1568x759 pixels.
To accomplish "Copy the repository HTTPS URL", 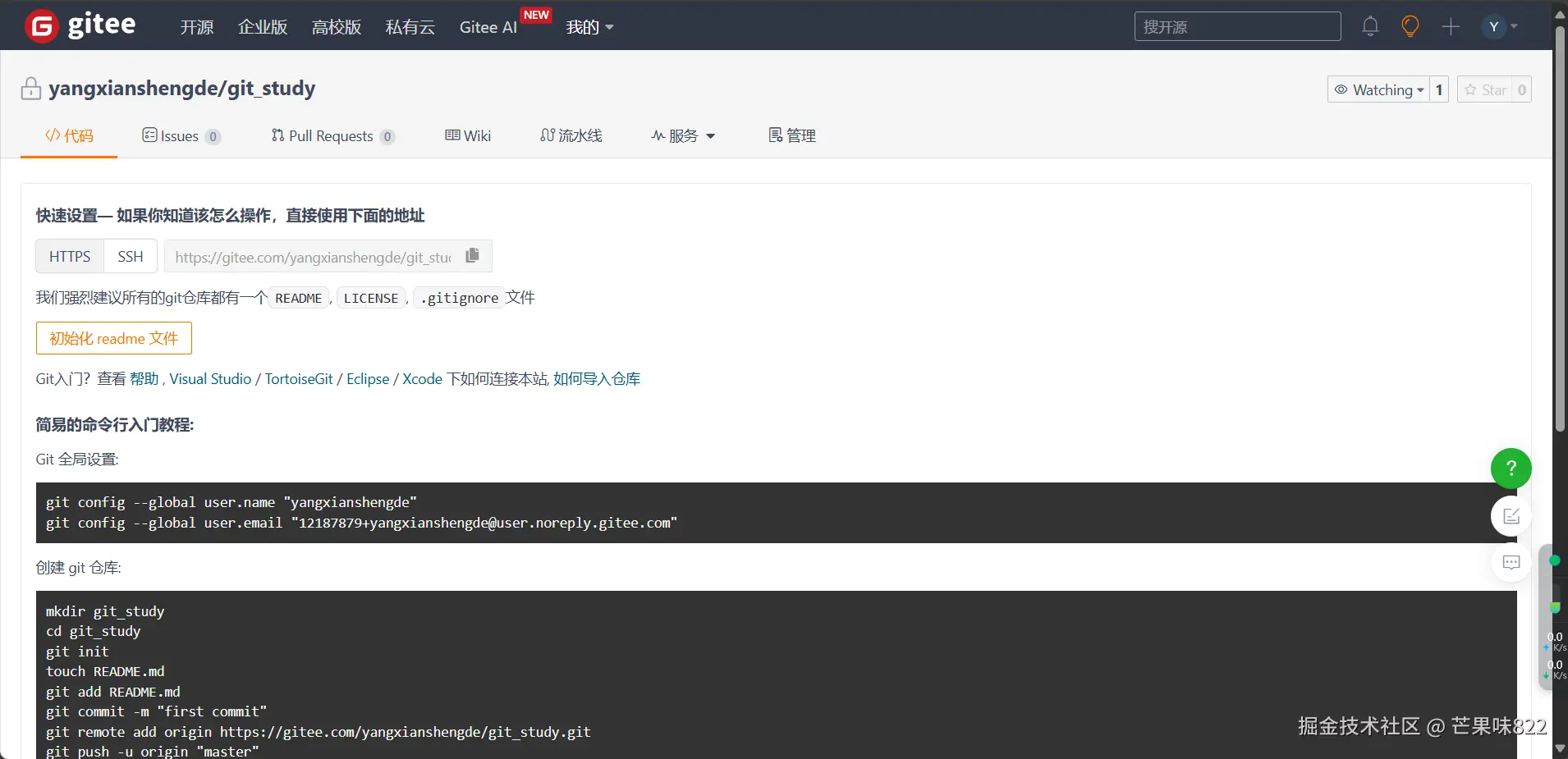I will tap(472, 256).
